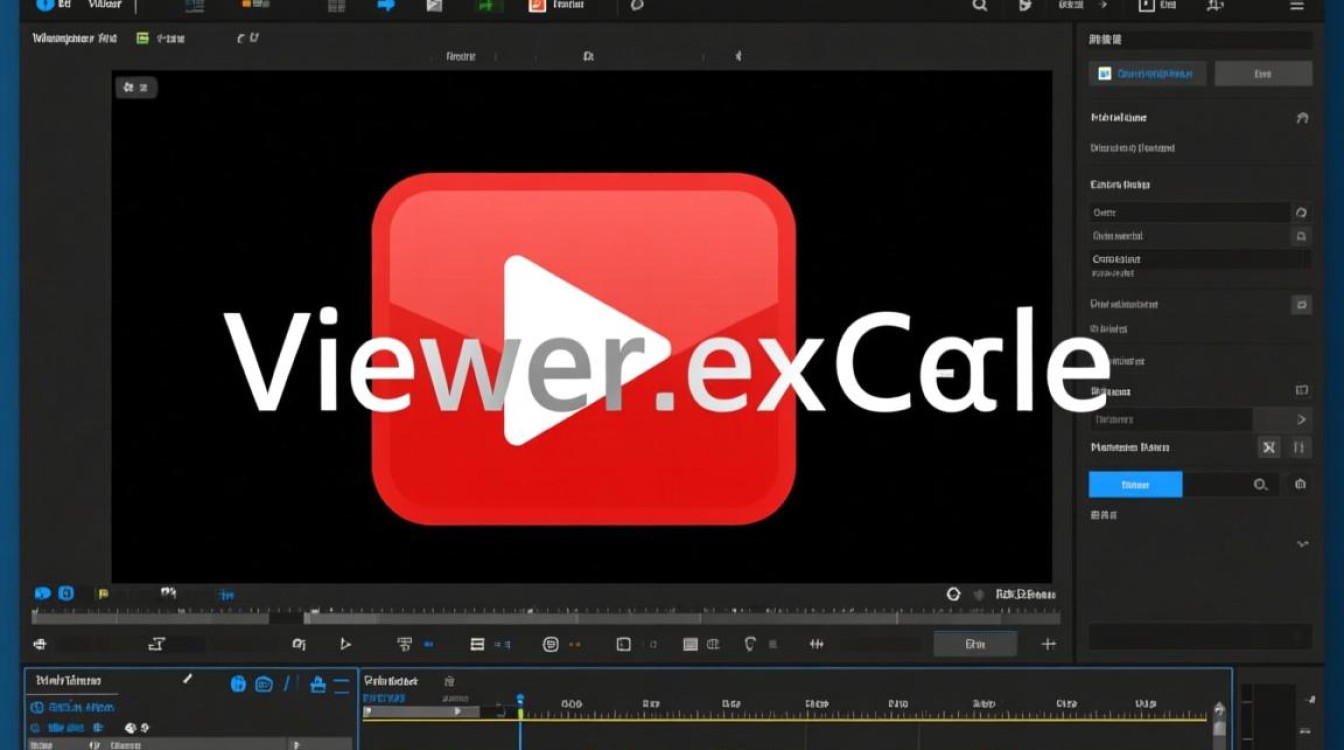Expand the preview scale dropdown above the viewer
The width and height of the screenshot is (1344, 750).
[136, 88]
